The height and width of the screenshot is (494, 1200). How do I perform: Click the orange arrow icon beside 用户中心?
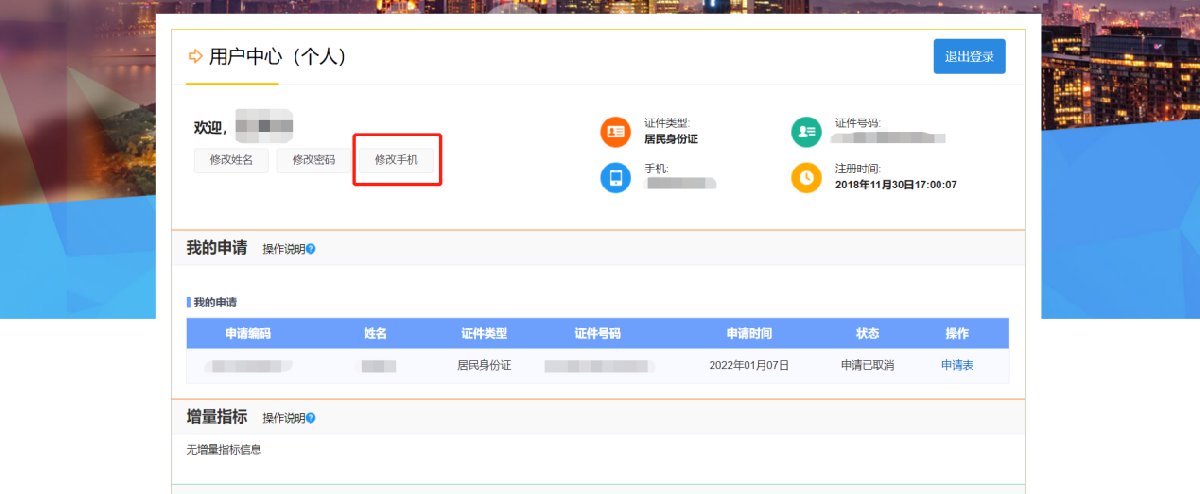[195, 57]
